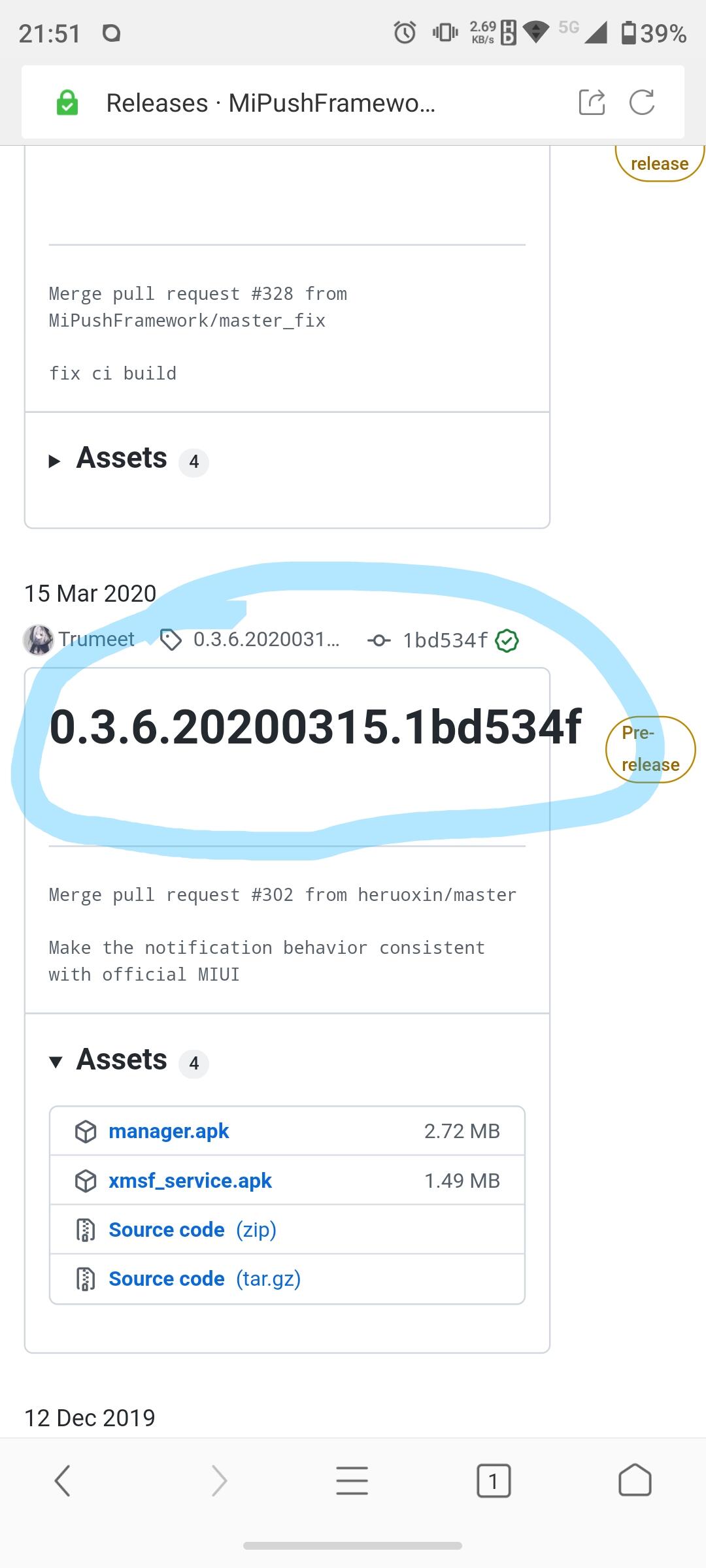Open the browser hamburger menu
The height and width of the screenshot is (1568, 706).
(x=352, y=1480)
